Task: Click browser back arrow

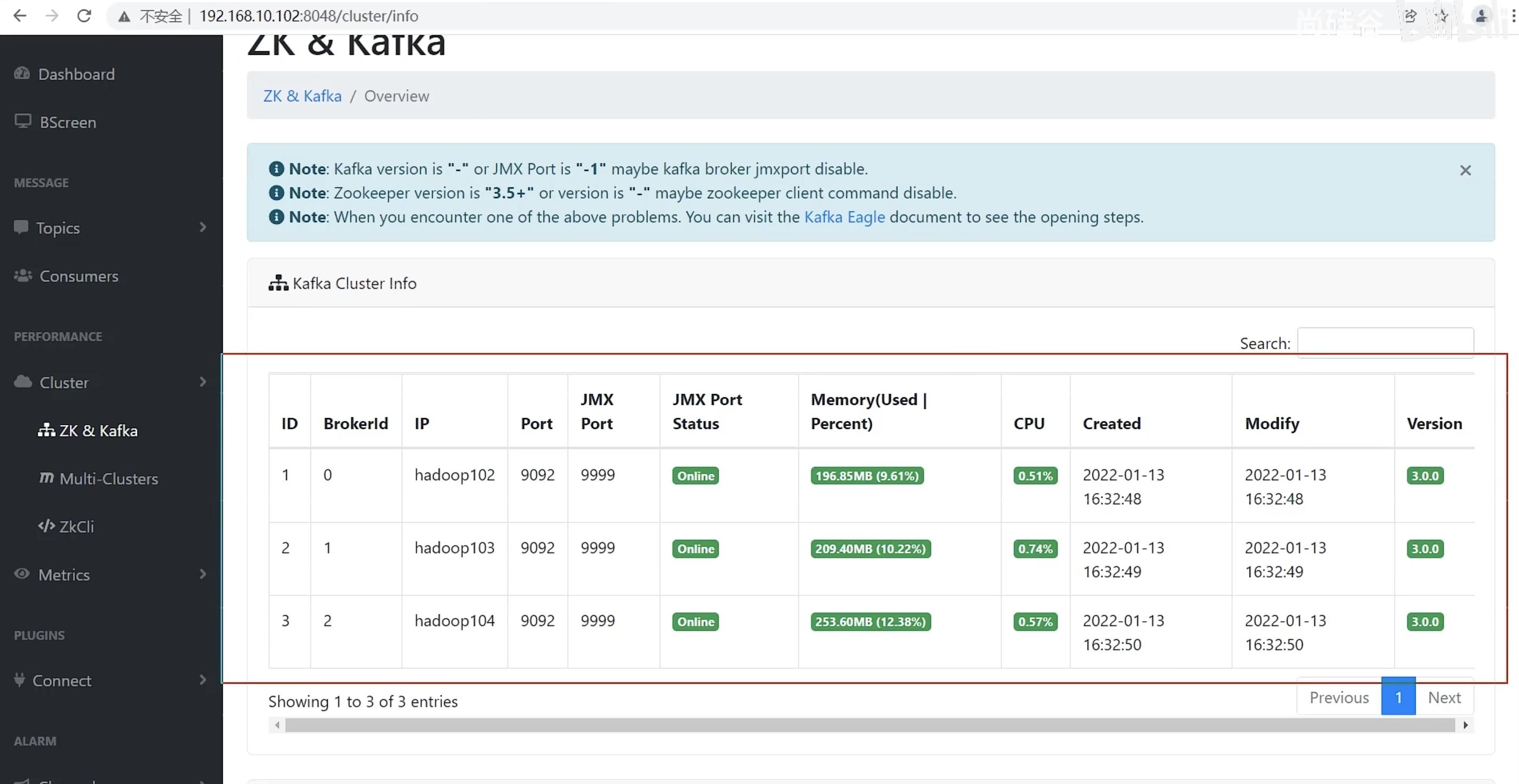Action: (x=20, y=16)
